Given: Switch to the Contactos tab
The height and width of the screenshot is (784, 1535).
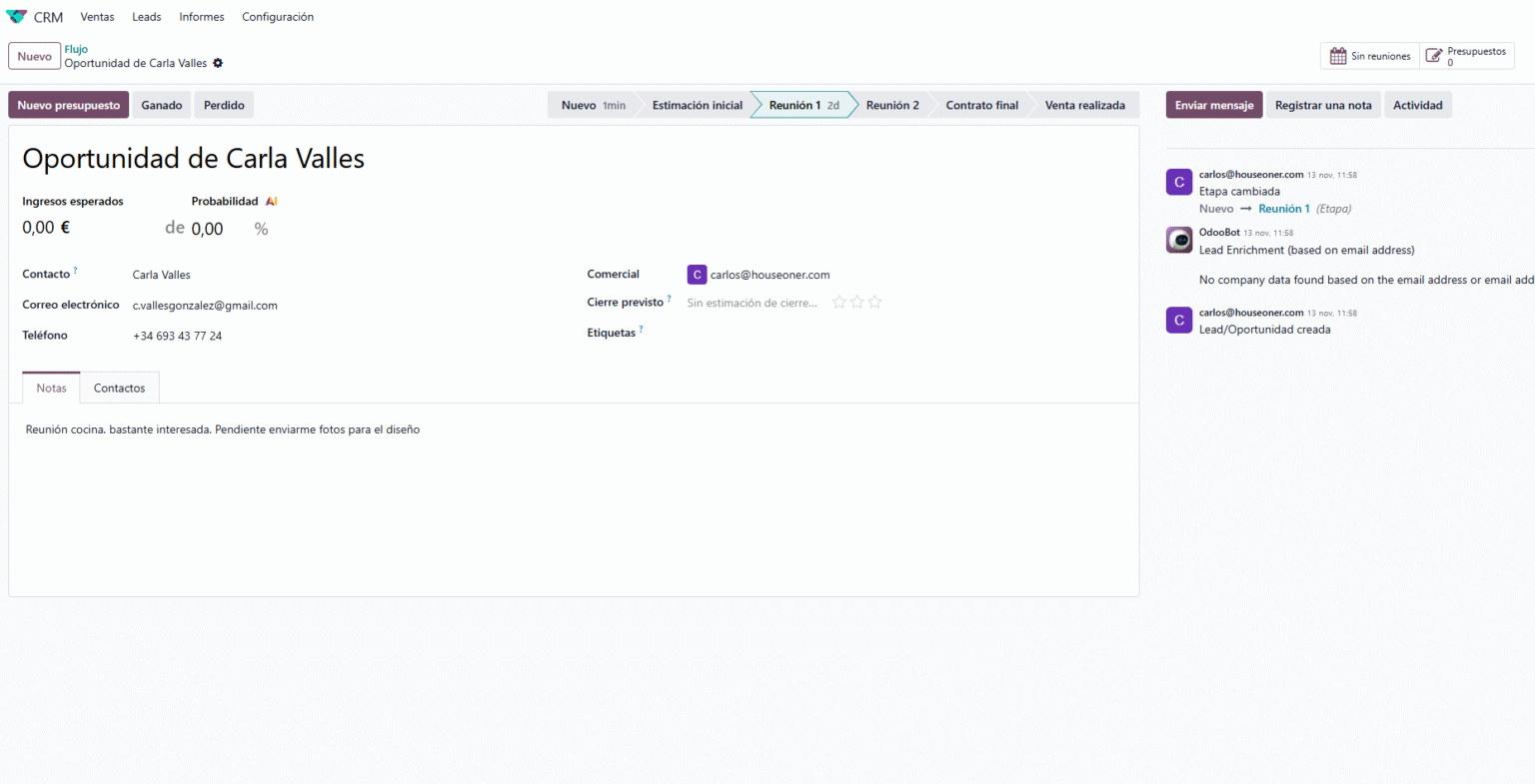Looking at the screenshot, I should 120,388.
